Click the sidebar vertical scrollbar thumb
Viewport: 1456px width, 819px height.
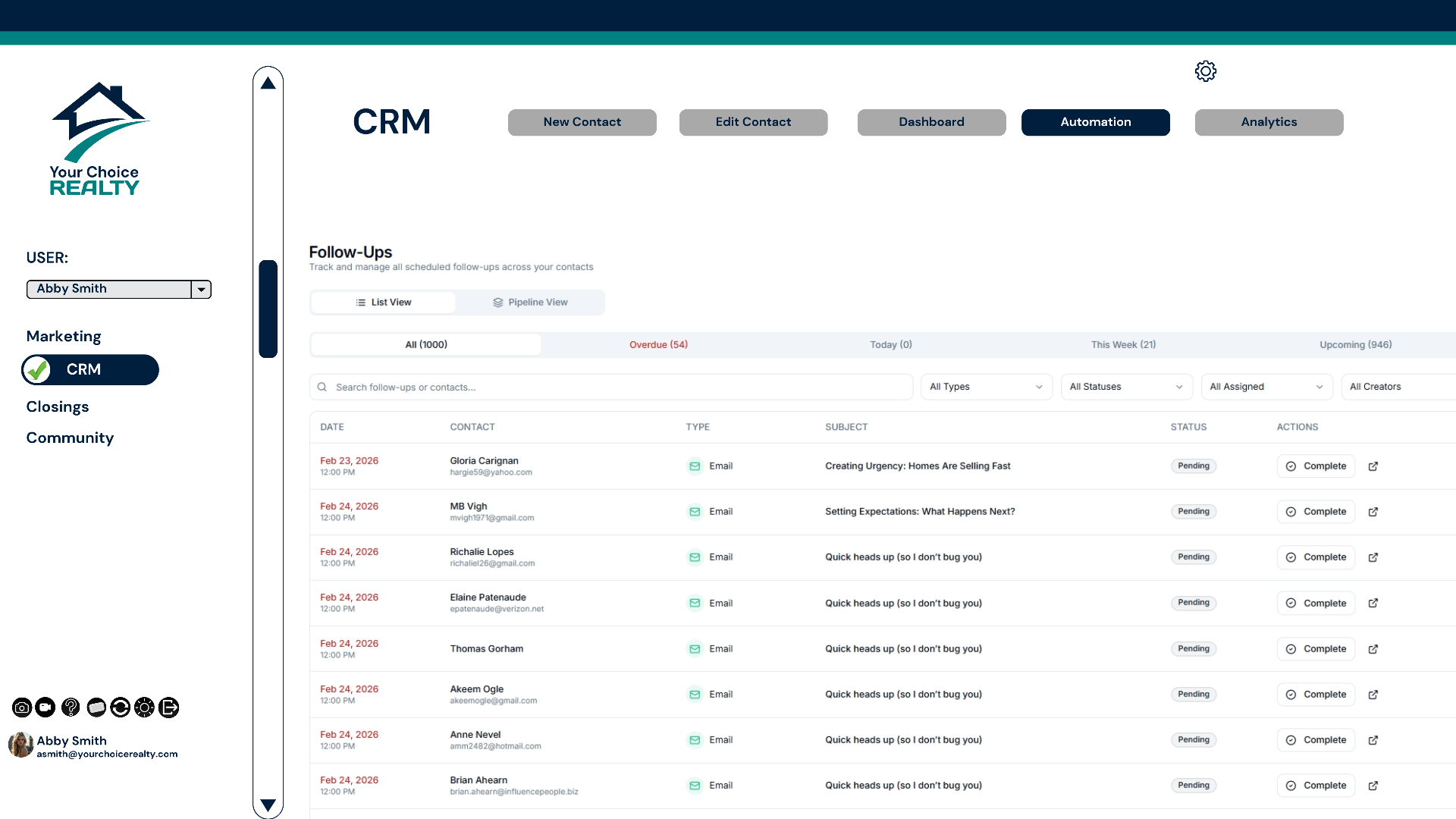click(x=268, y=309)
